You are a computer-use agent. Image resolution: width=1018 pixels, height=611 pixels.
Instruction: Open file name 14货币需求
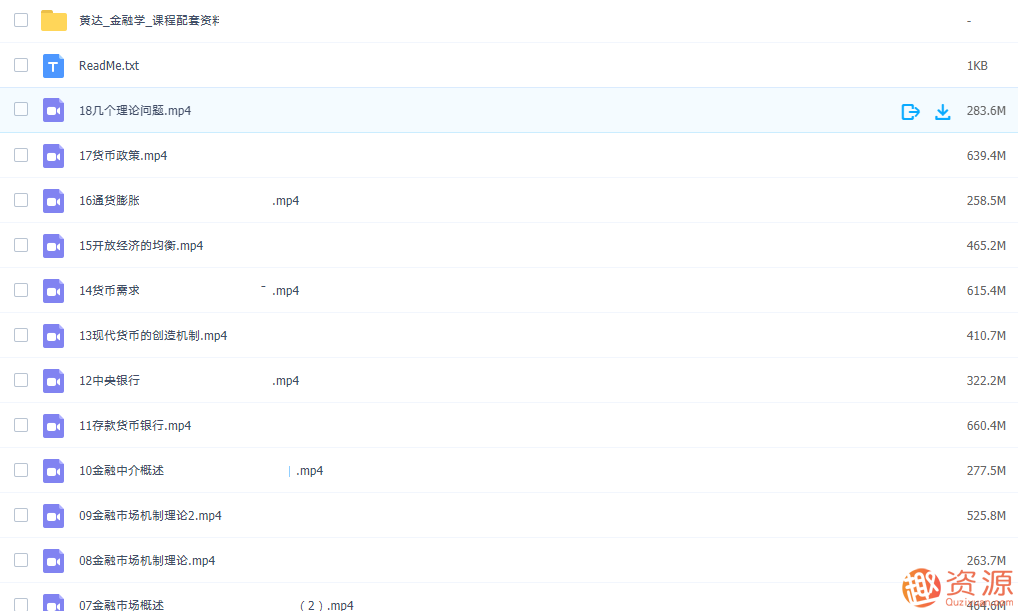pyautogui.click(x=109, y=291)
